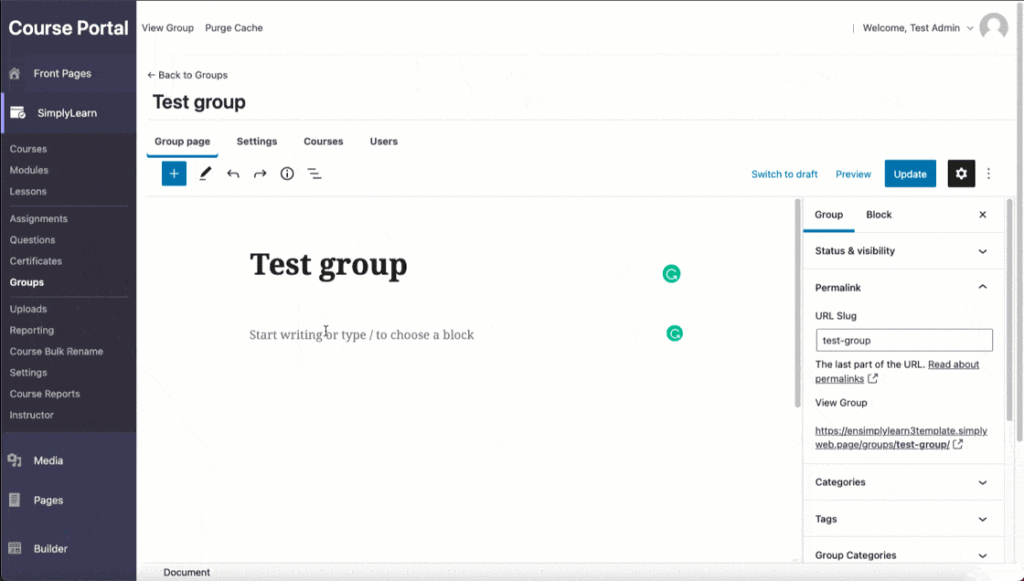Screen dimensions: 1024x581
Task: Expand the Status & visibility section
Action: [x=900, y=251]
